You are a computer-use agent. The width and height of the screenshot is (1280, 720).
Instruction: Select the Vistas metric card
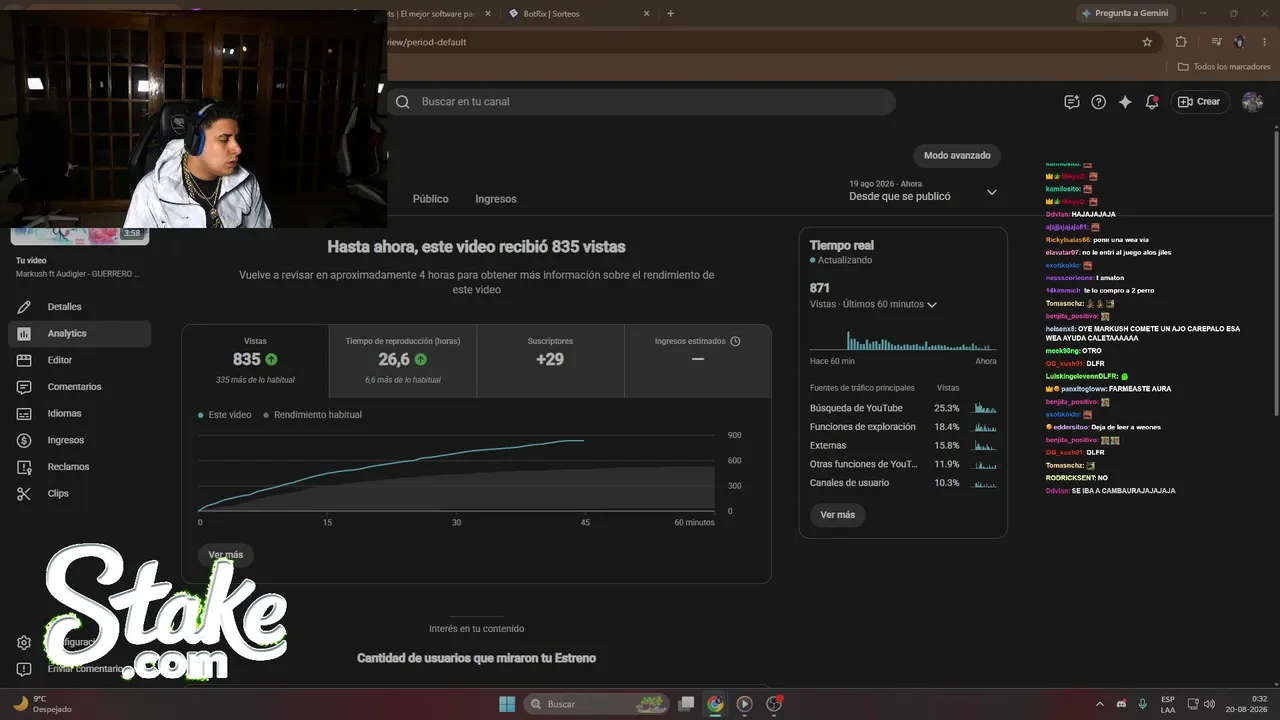[255, 361]
